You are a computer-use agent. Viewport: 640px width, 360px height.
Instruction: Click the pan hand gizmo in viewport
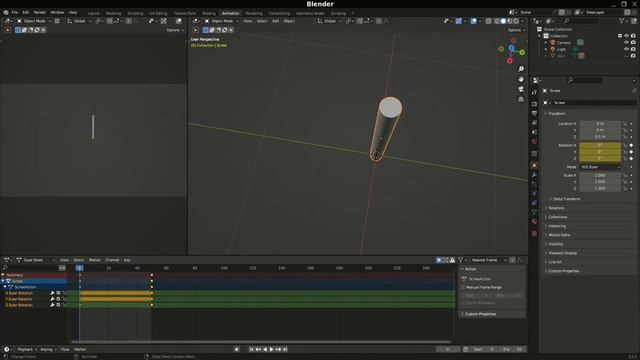[521, 79]
